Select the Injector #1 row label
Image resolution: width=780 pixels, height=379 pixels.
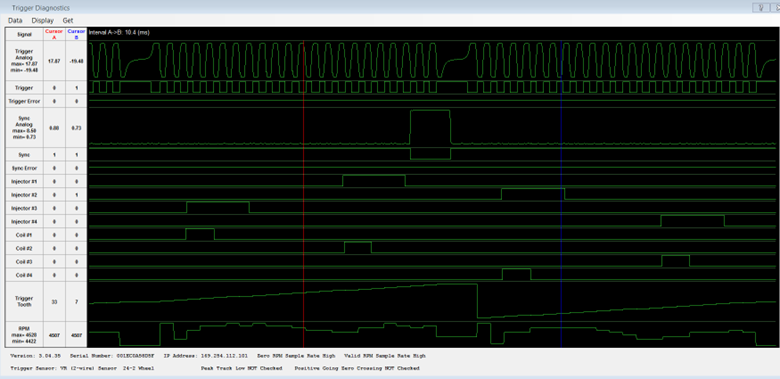coord(24,182)
